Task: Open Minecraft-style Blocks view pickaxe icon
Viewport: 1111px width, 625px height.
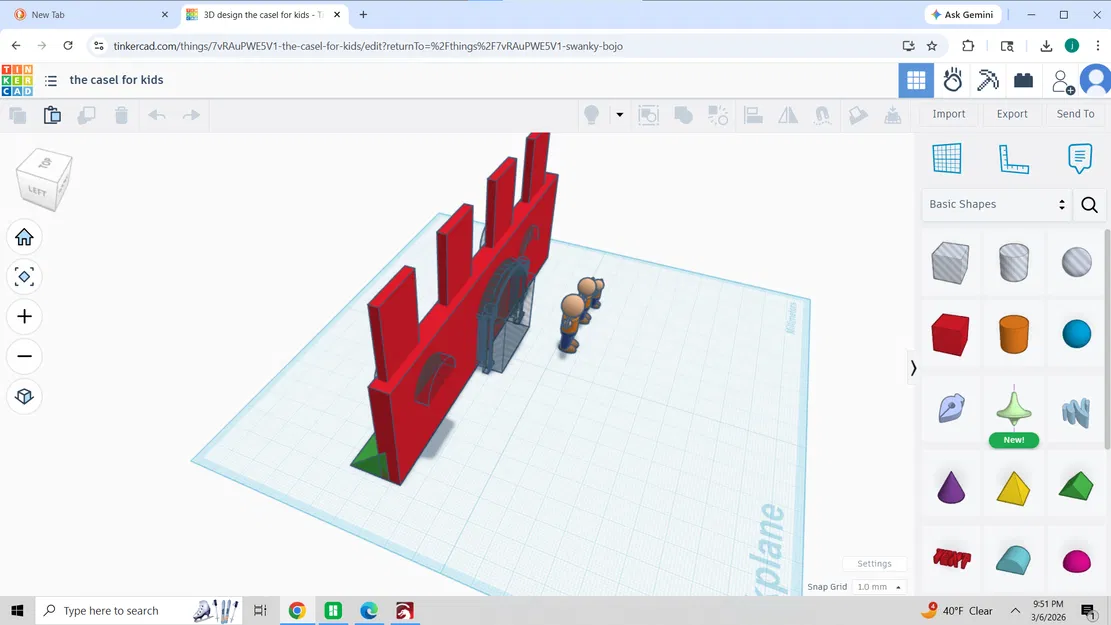Action: click(x=988, y=80)
